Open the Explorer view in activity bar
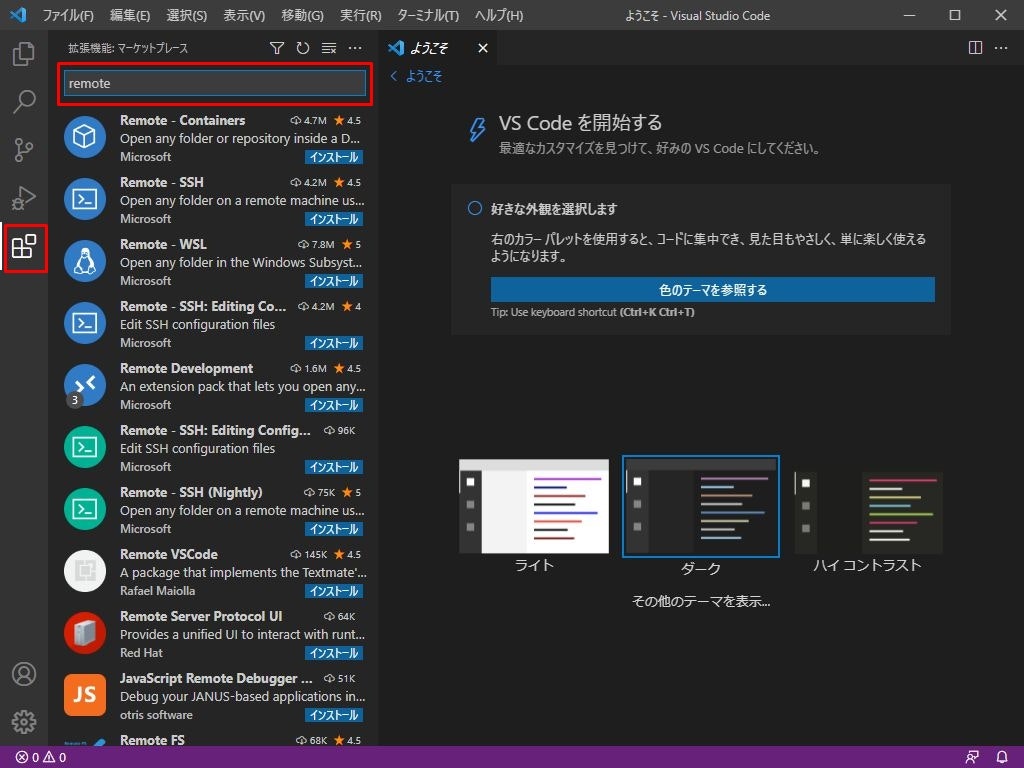This screenshot has height=768, width=1024. pyautogui.click(x=24, y=54)
